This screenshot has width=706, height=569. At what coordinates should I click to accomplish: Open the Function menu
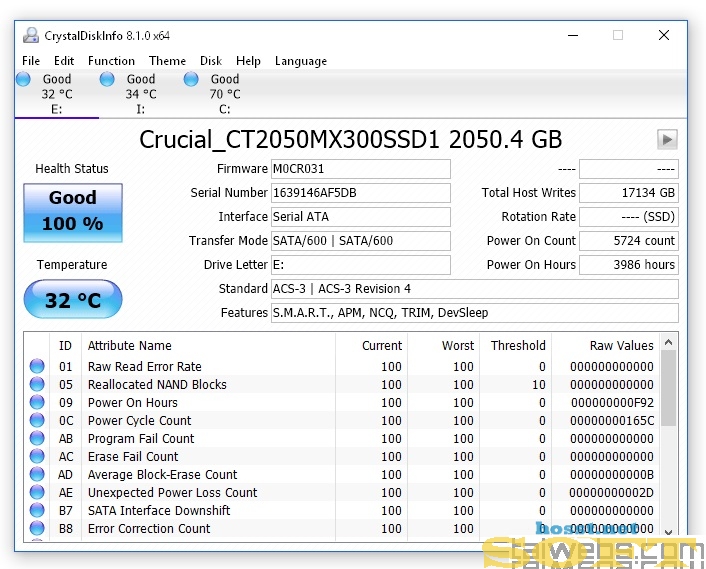[111, 61]
